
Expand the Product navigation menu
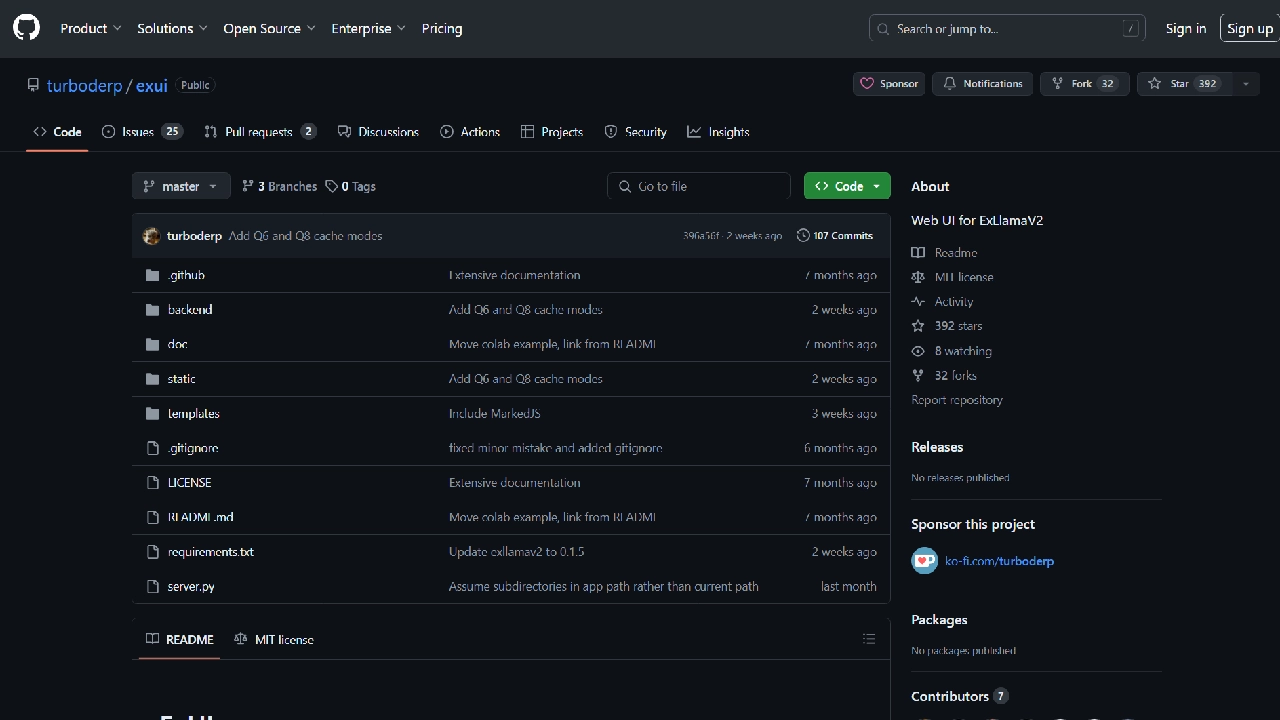point(91,29)
